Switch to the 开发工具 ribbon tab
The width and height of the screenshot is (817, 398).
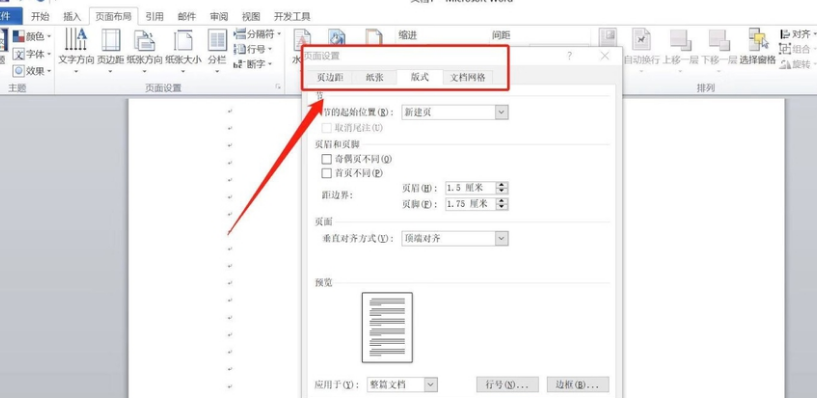(x=292, y=16)
